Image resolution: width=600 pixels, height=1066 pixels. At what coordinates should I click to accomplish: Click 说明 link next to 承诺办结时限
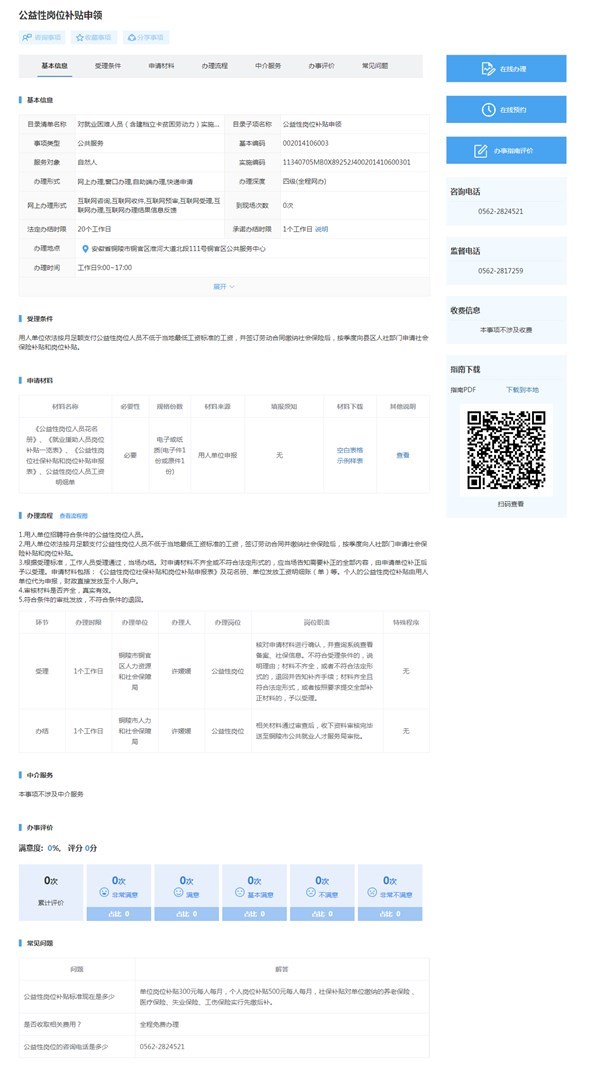(x=321, y=229)
